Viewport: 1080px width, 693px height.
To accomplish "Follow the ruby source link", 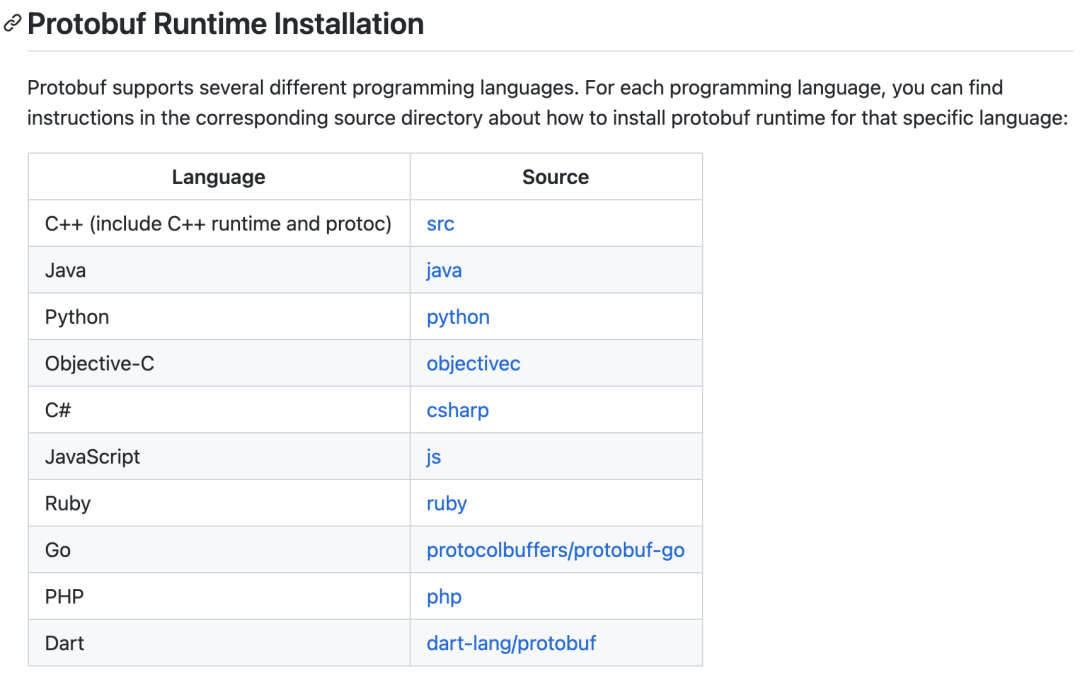I will pos(446,504).
